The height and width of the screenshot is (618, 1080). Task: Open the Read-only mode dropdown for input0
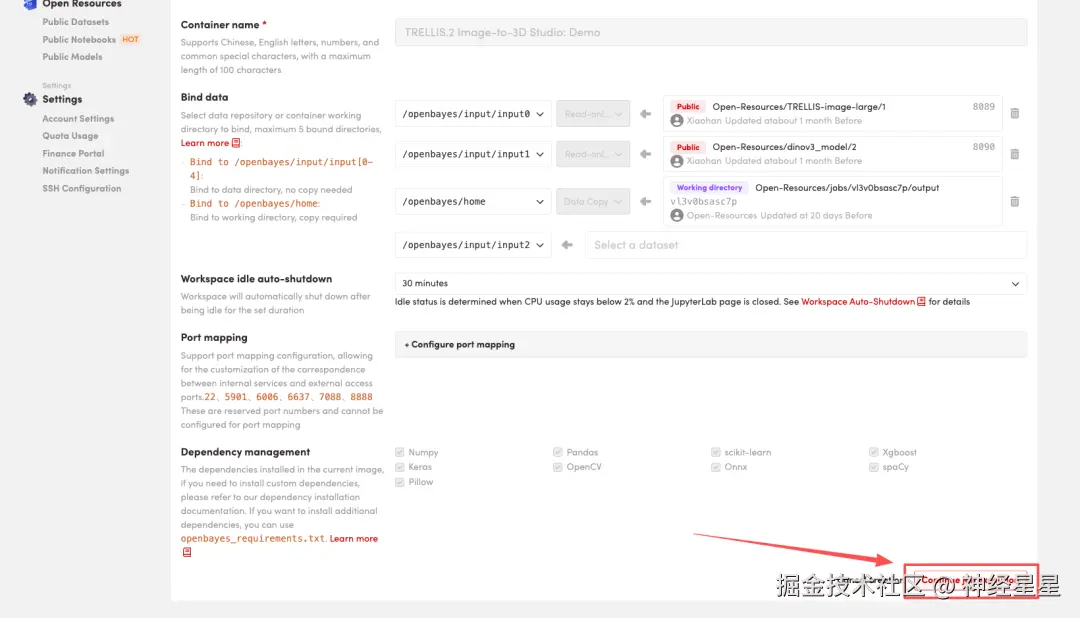pyautogui.click(x=593, y=114)
